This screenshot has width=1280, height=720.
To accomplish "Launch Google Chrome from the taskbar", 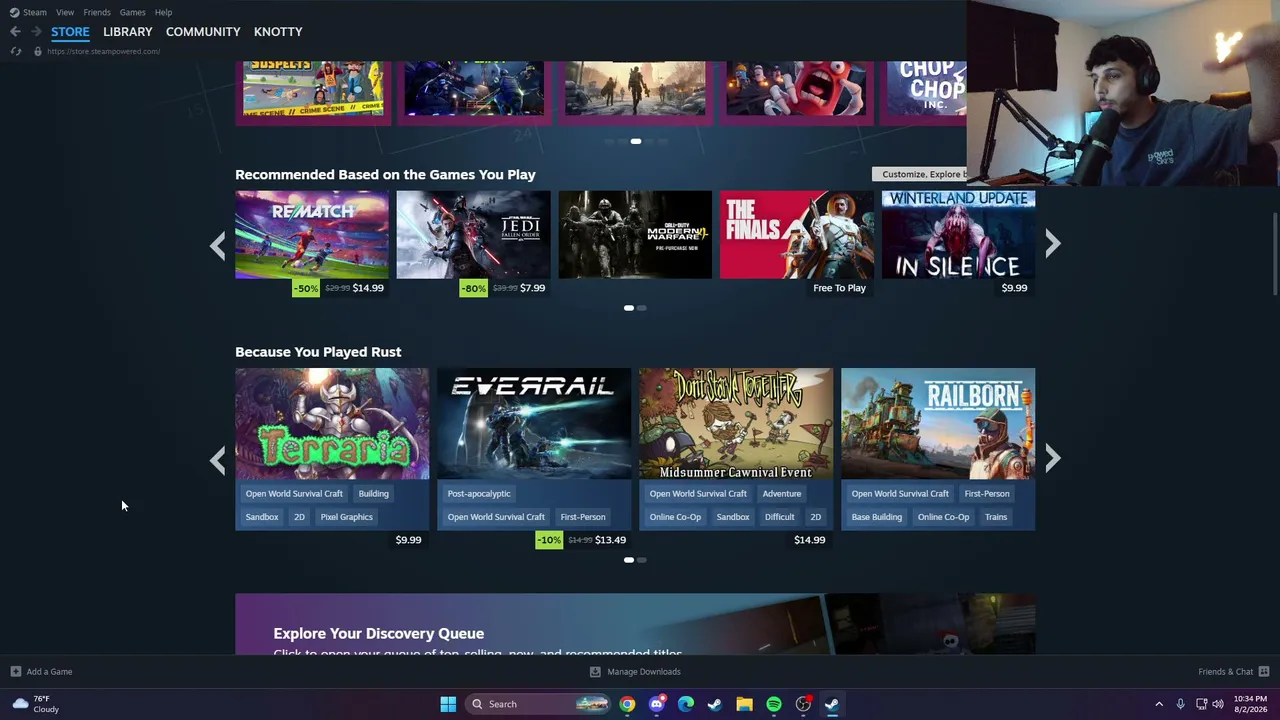I will coord(627,704).
